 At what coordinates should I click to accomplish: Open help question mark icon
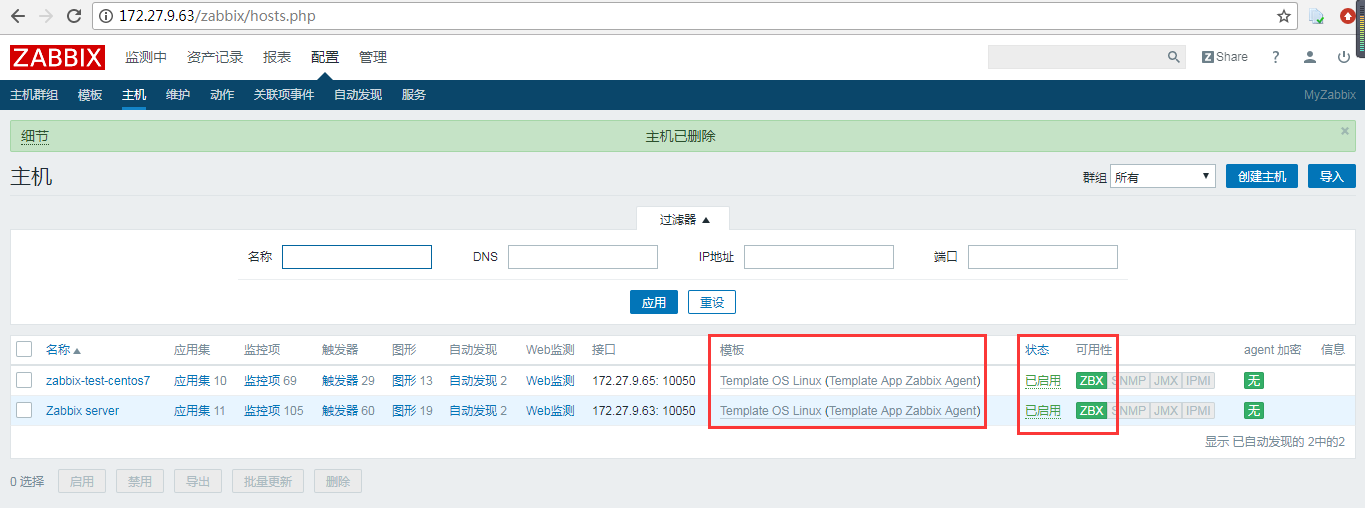1276,57
